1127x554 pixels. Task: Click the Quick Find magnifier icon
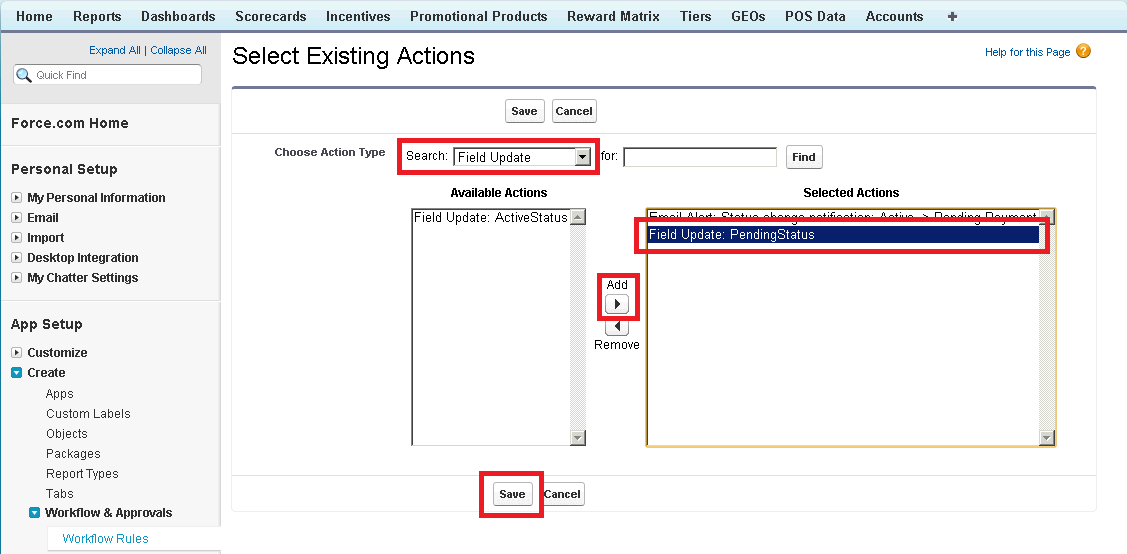tap(25, 75)
